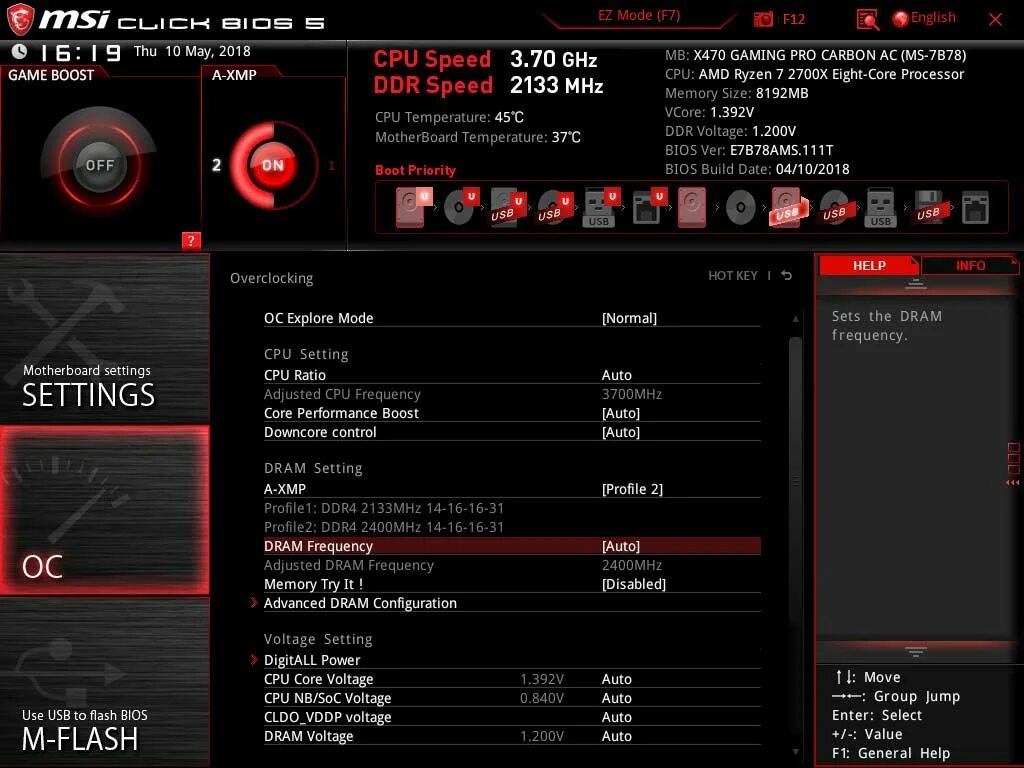Open the M-FLASH section

pos(104,682)
